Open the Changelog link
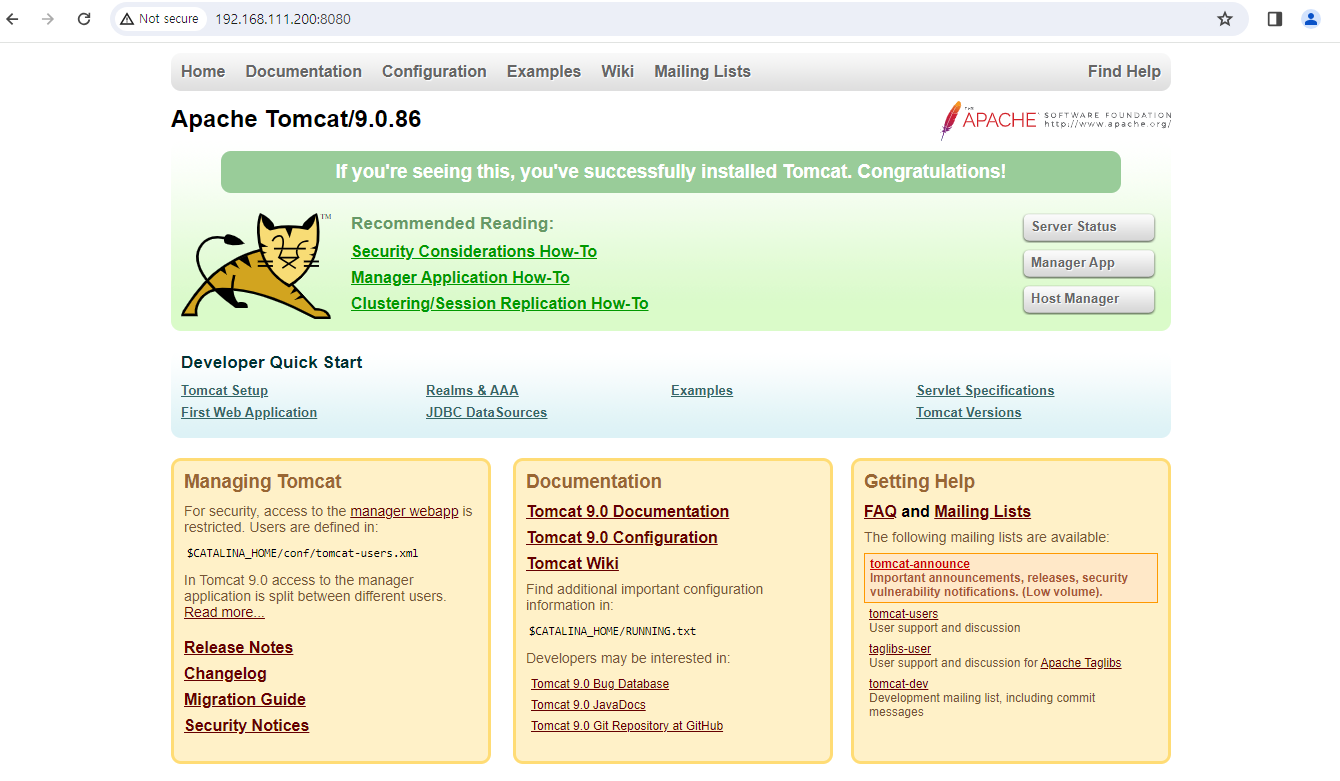 point(225,674)
